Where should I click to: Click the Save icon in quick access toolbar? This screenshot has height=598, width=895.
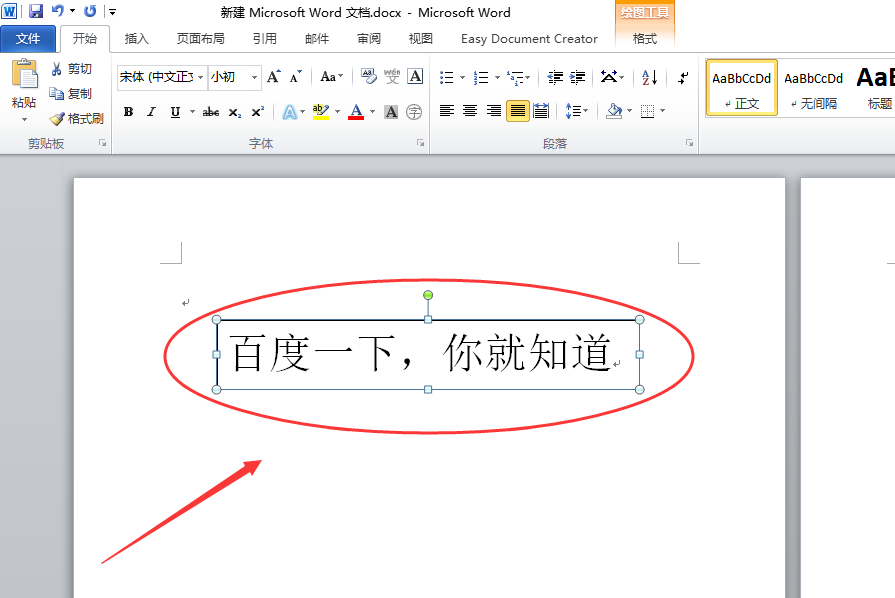point(36,11)
